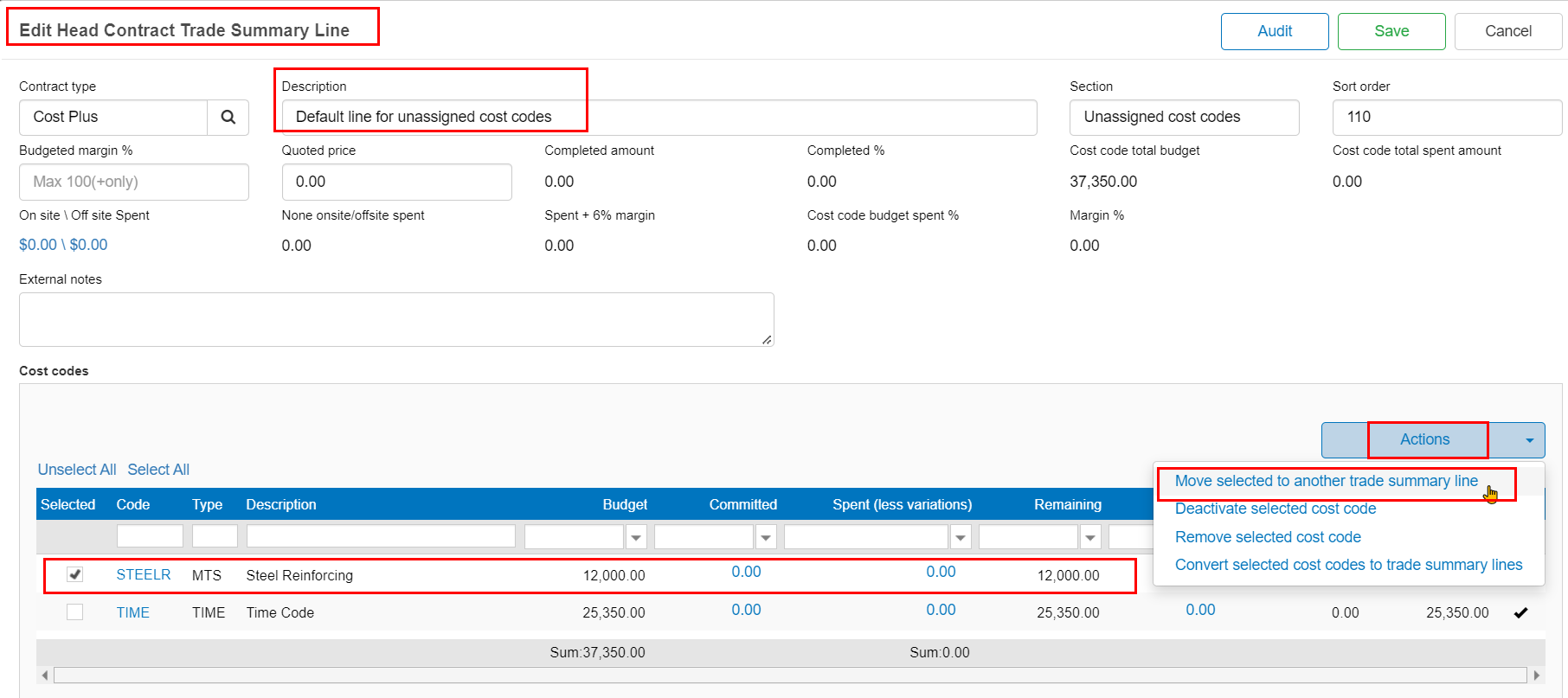Open the Remaining column filter dropdown
Screen dimensions: 1568x698
(1090, 537)
